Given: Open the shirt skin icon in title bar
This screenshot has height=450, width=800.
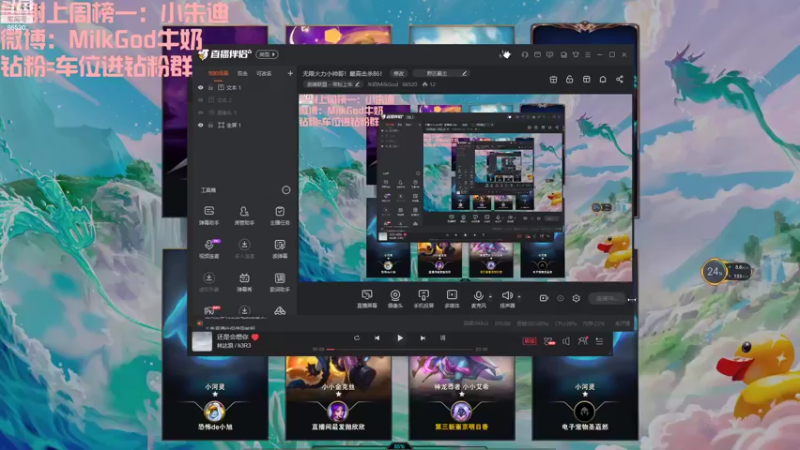Looking at the screenshot, I should pyautogui.click(x=576, y=55).
